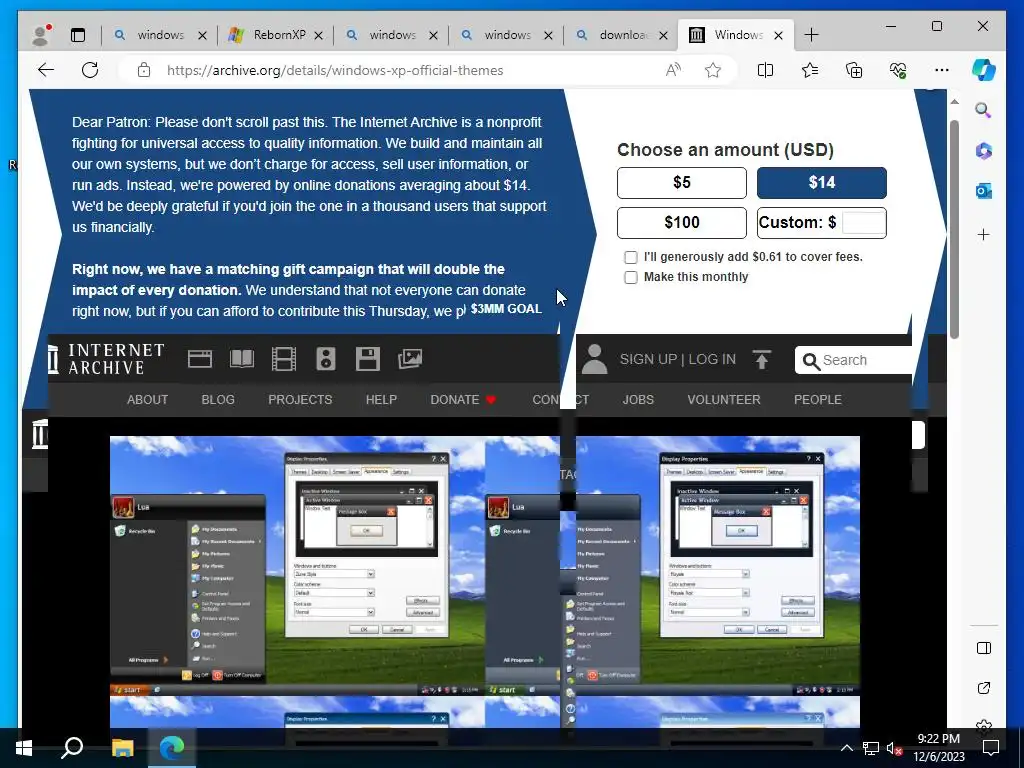This screenshot has height=768, width=1024.
Task: Open the Microsoft 365 sidebar icon
Action: tap(984, 151)
